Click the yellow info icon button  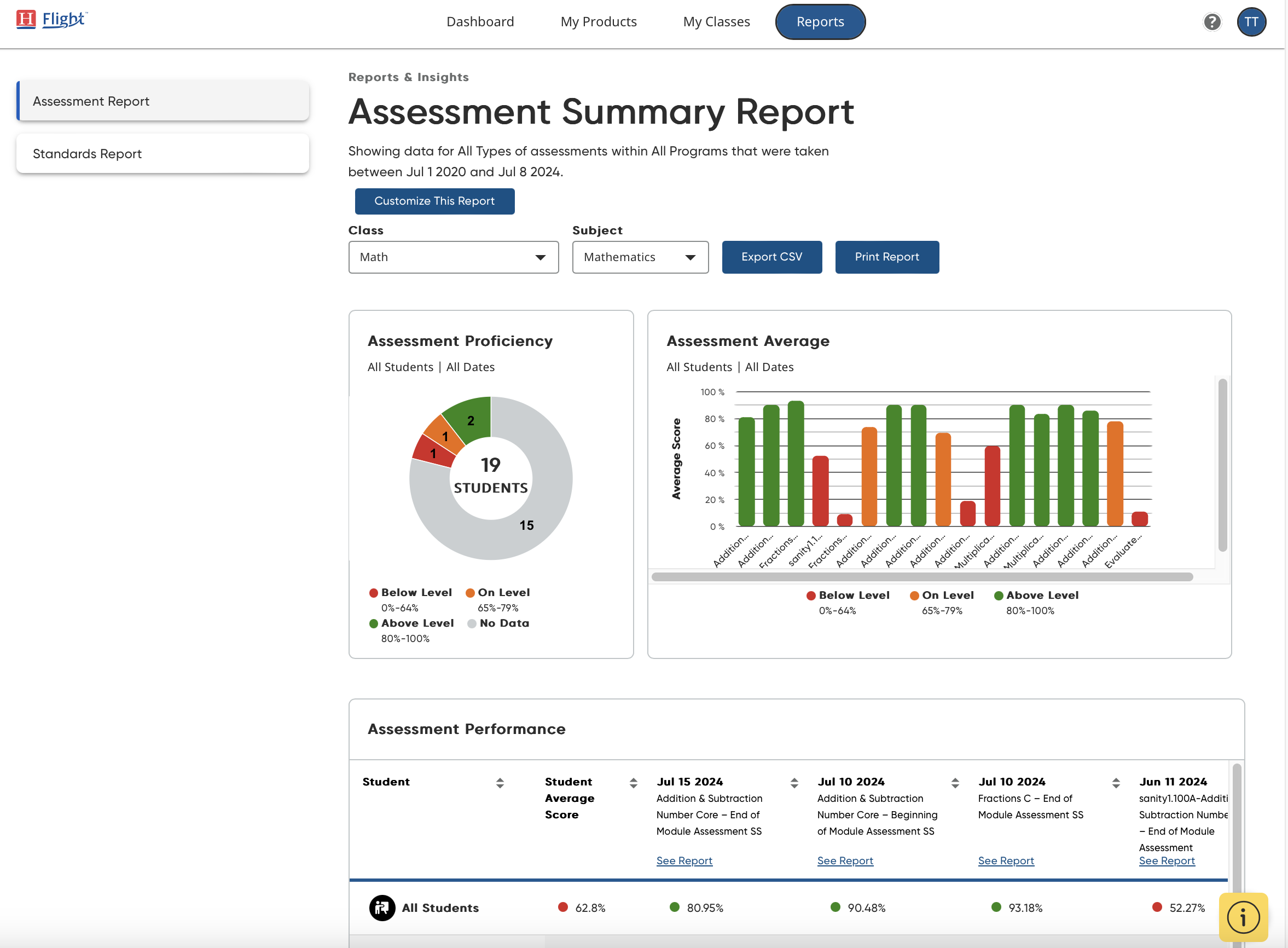pyautogui.click(x=1243, y=916)
